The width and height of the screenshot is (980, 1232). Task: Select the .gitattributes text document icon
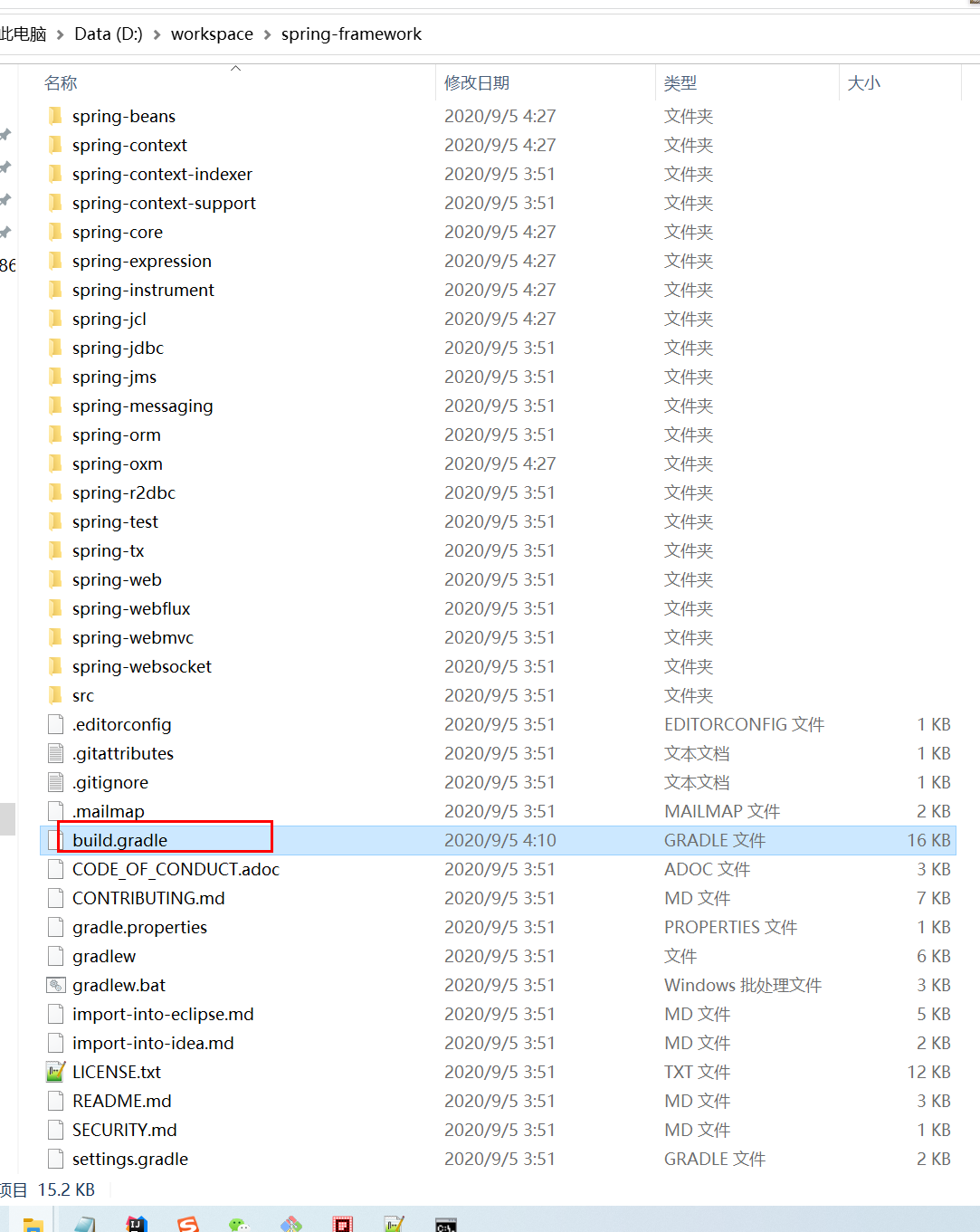[x=55, y=753]
